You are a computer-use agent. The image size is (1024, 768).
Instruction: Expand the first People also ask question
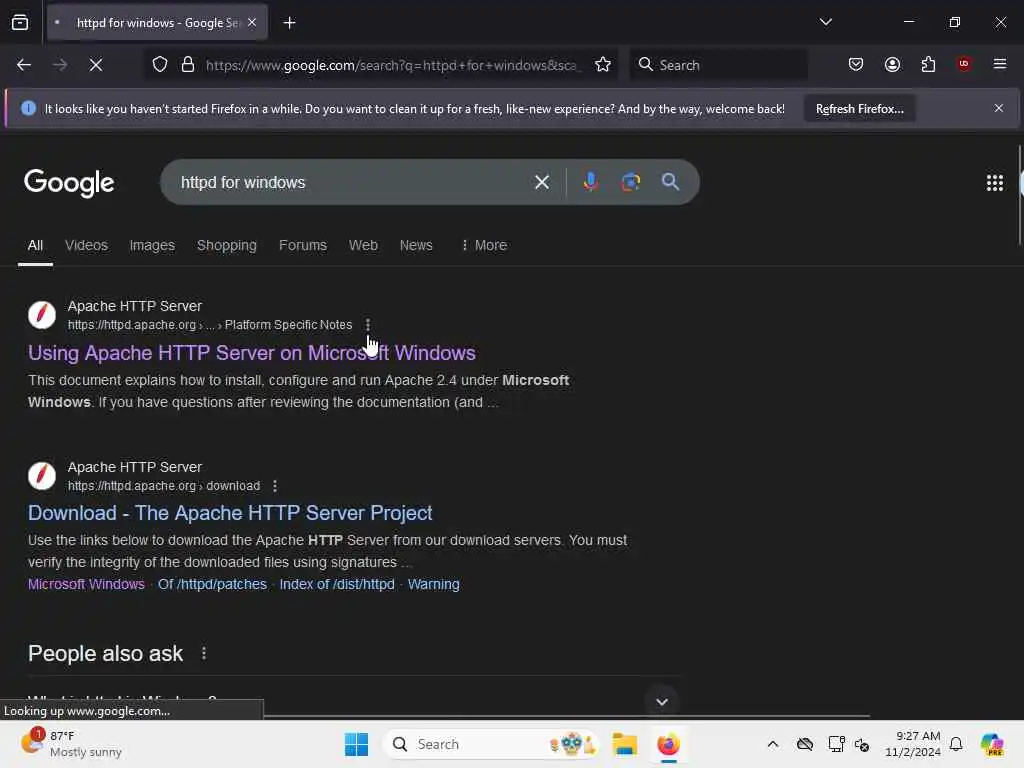click(662, 702)
